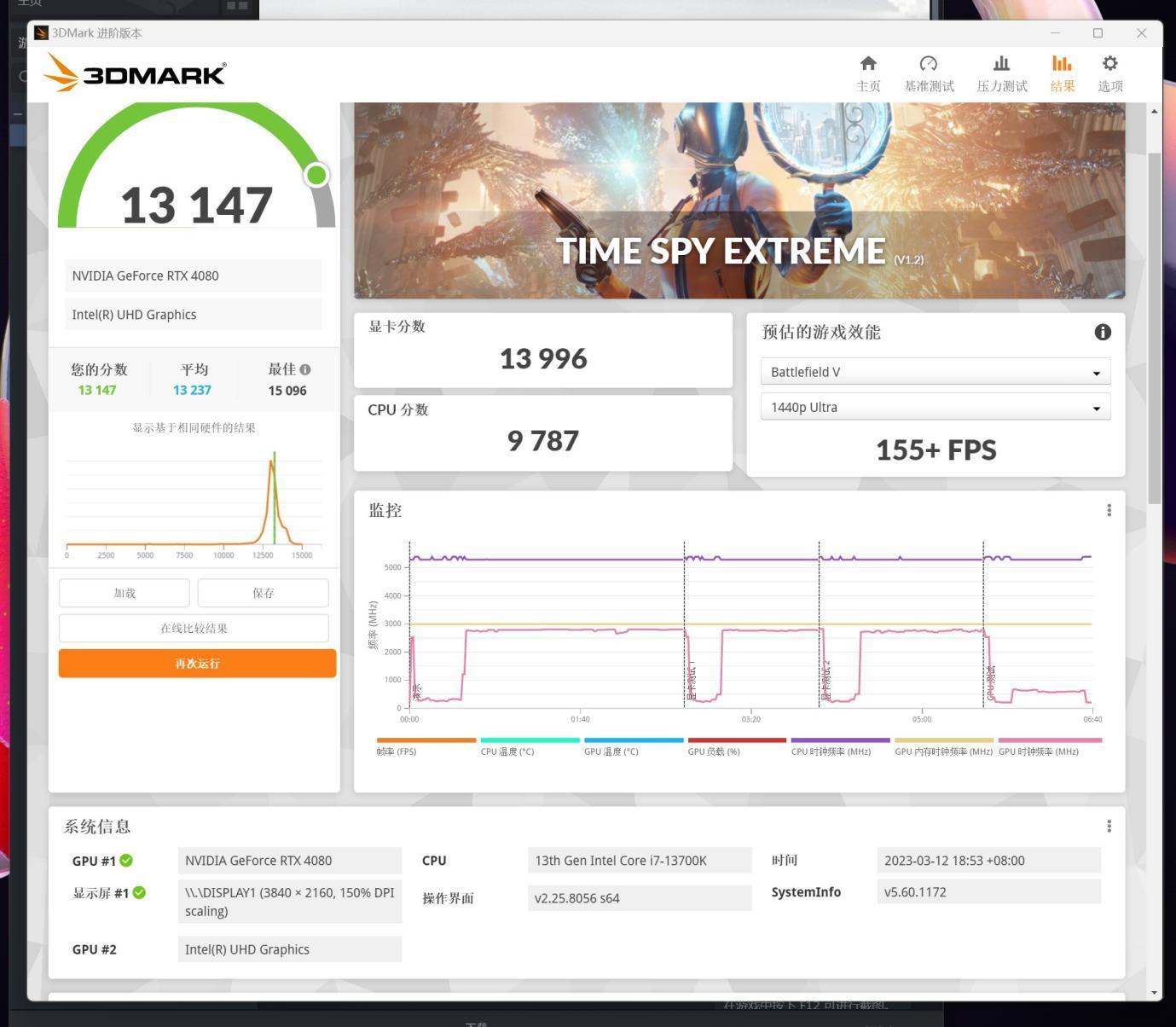Viewport: 1176px width, 1027px height.
Task: Click the SystemInfo v5.60.1172 field
Action: tap(988, 892)
